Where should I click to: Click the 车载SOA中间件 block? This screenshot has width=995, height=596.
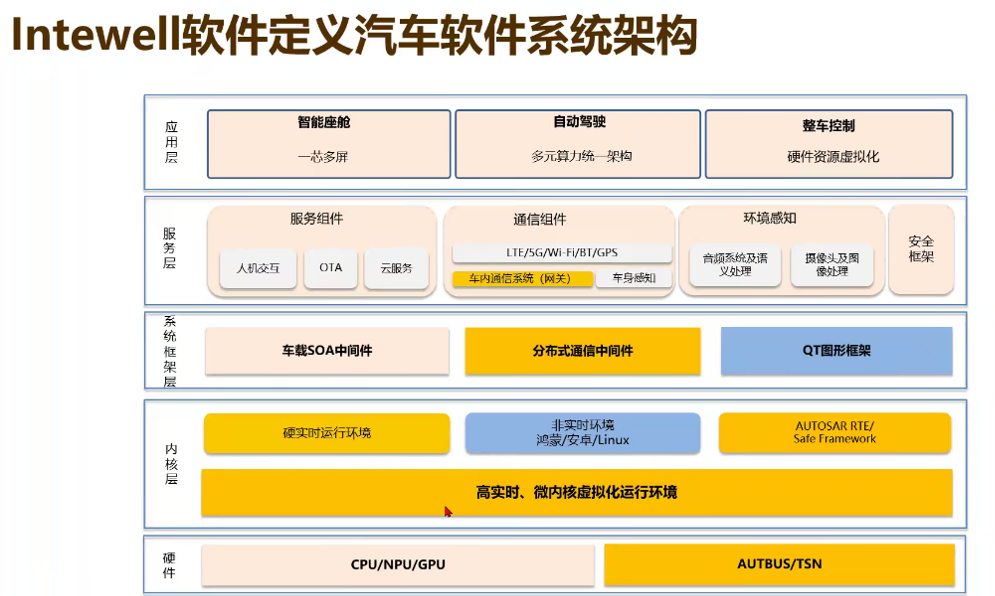coord(327,351)
